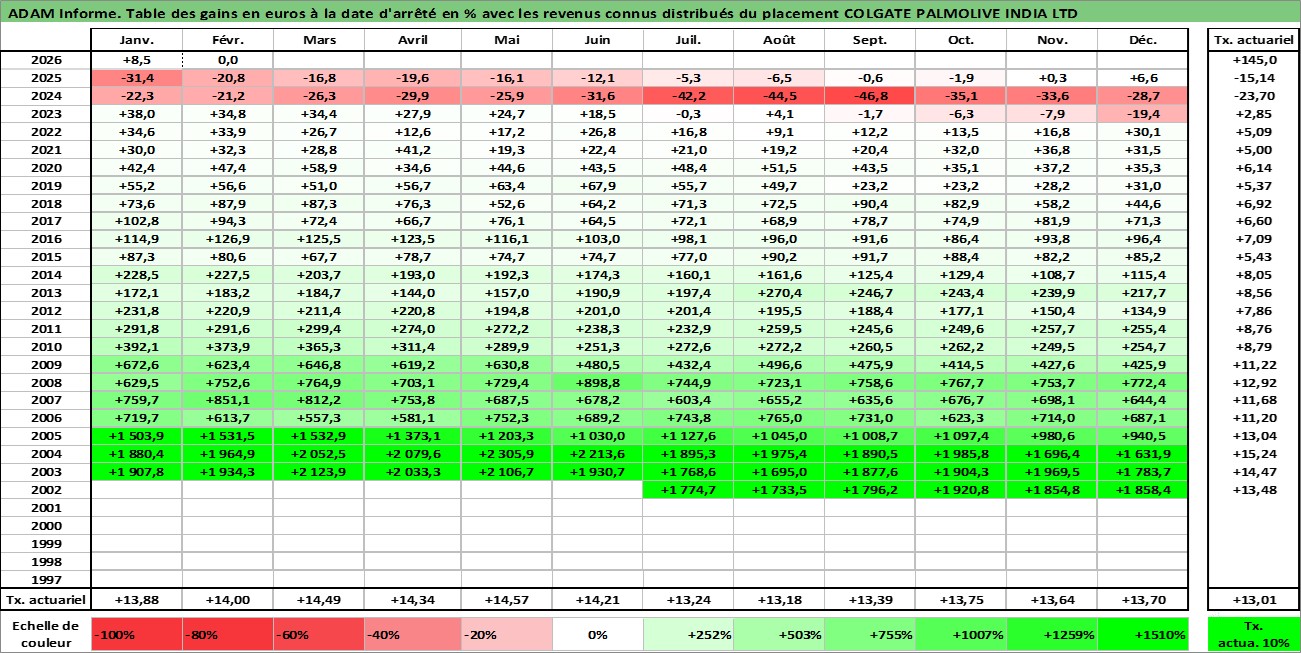Select the Févr. column header
Image resolution: width=1301 pixels, height=653 pixels.
(228, 40)
